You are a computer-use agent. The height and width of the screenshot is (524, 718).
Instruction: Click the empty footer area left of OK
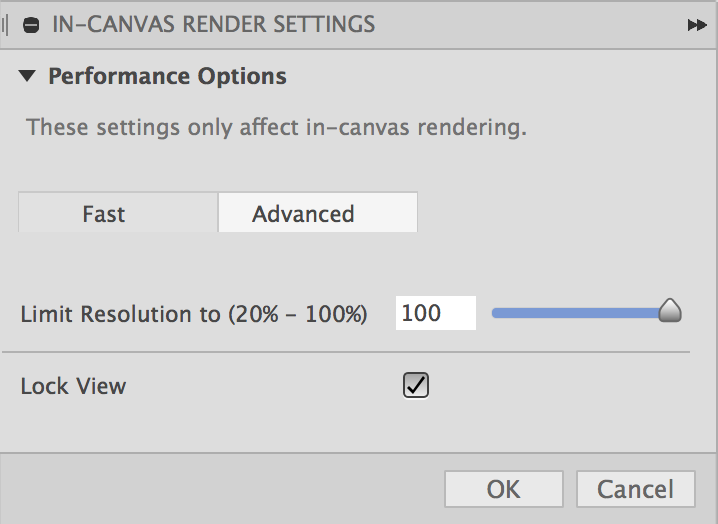pyautogui.click(x=220, y=489)
